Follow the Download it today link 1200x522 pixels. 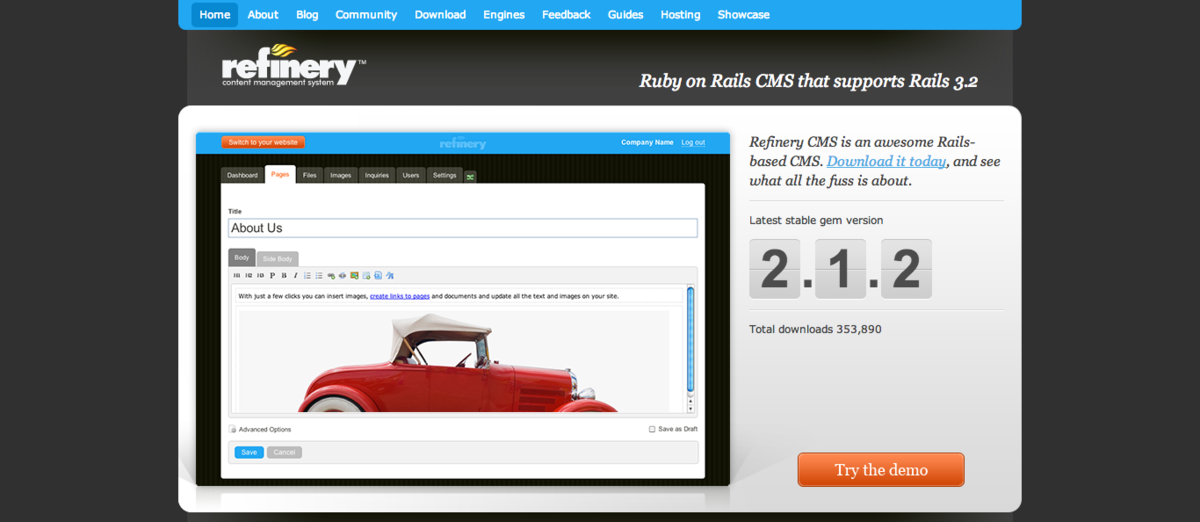886,161
